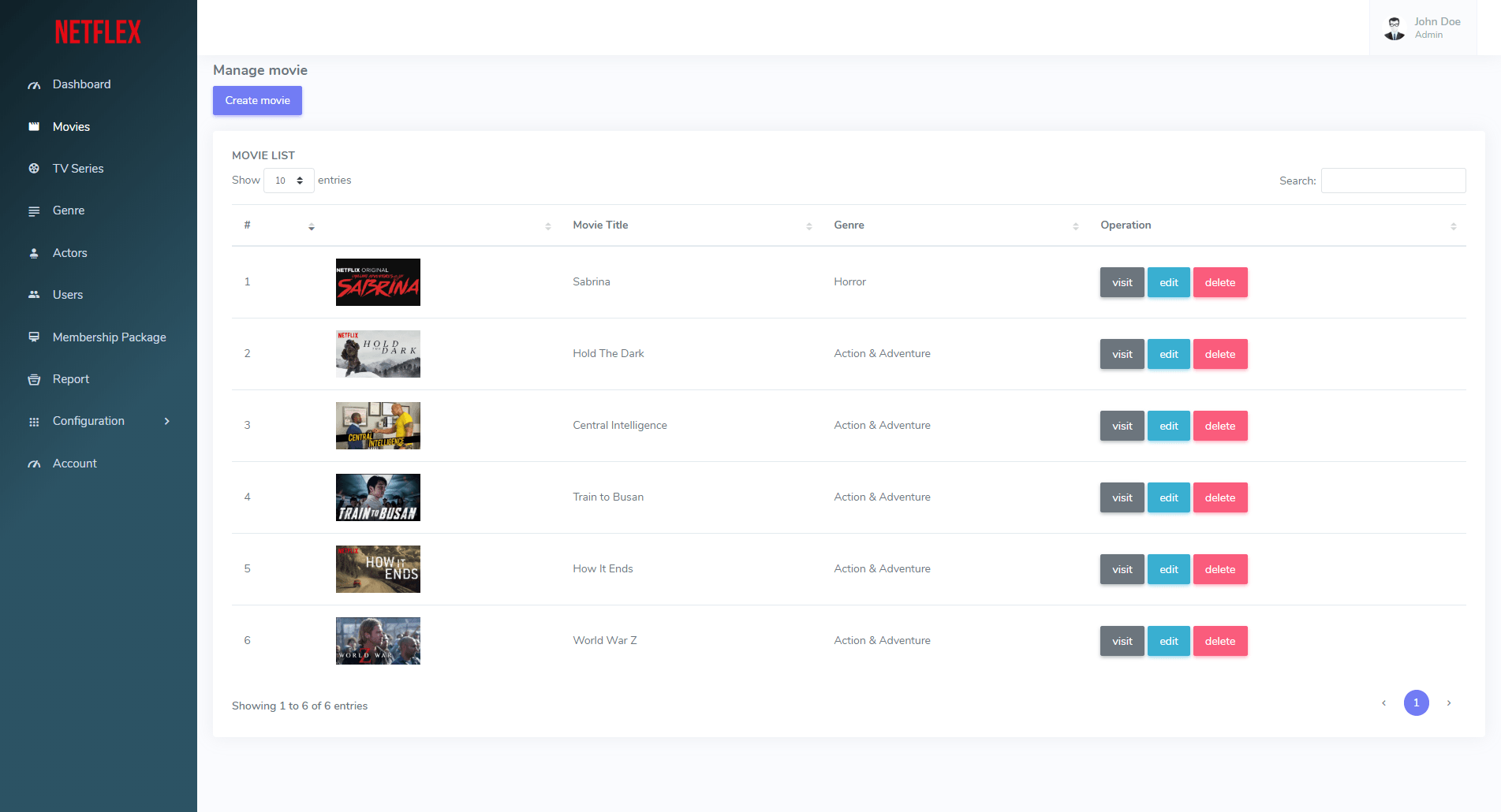Click the Report printer icon
The height and width of the screenshot is (812, 1501).
(x=34, y=379)
